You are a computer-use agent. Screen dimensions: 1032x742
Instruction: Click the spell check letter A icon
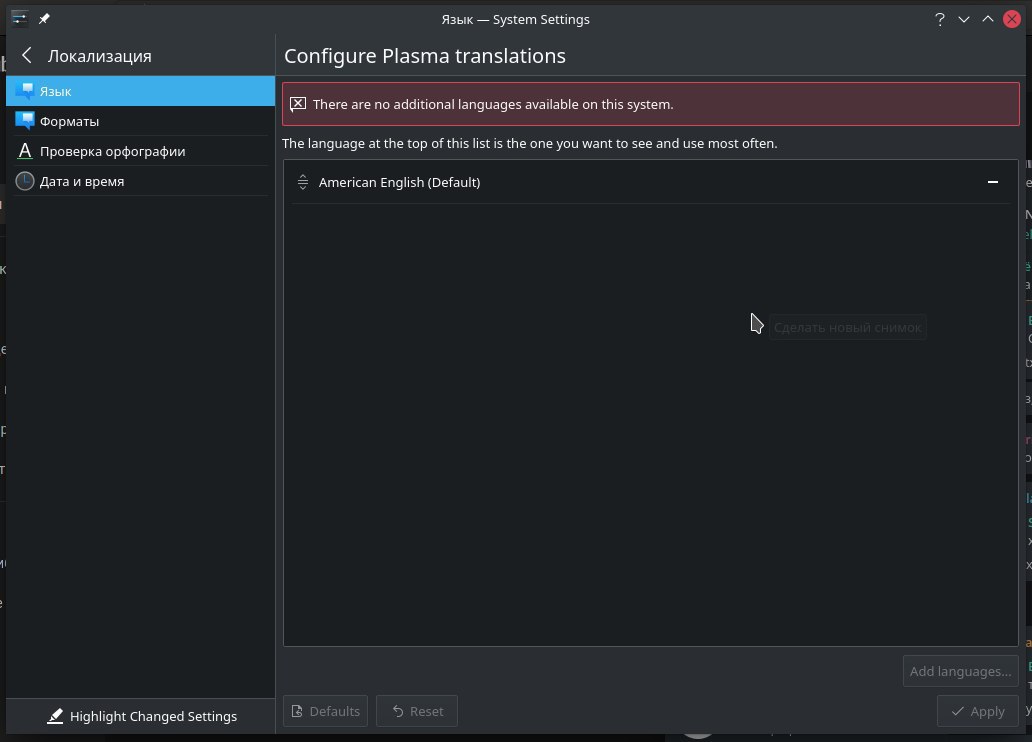(x=25, y=151)
